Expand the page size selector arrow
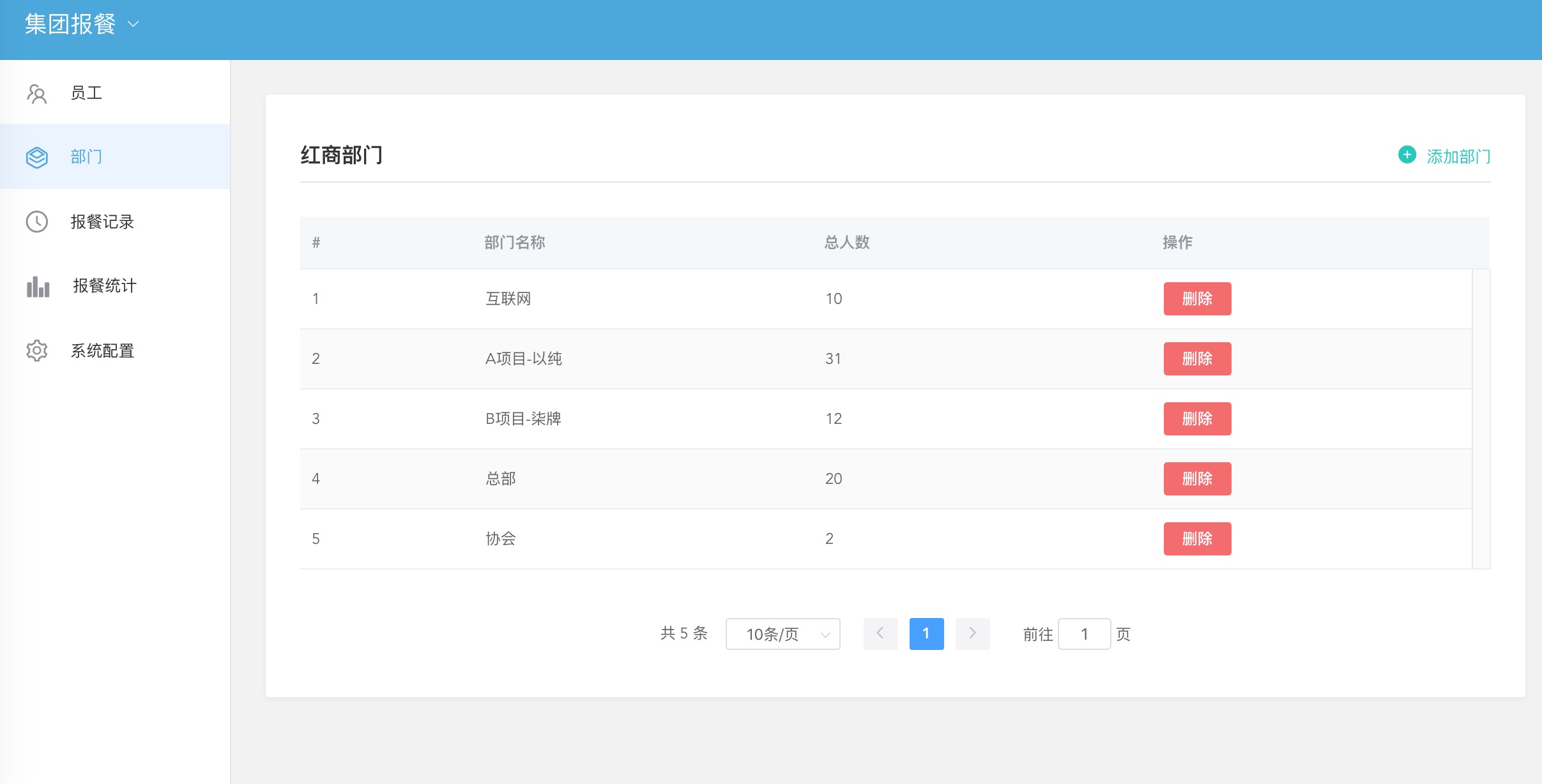The height and width of the screenshot is (784, 1542). point(825,633)
